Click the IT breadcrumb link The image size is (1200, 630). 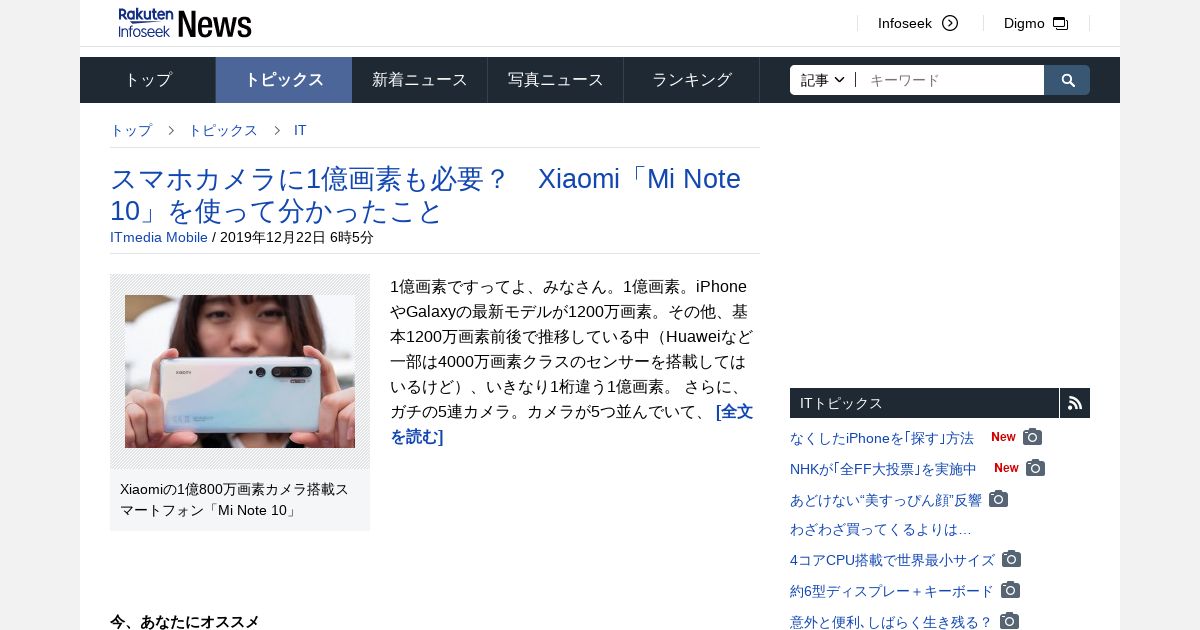click(300, 130)
